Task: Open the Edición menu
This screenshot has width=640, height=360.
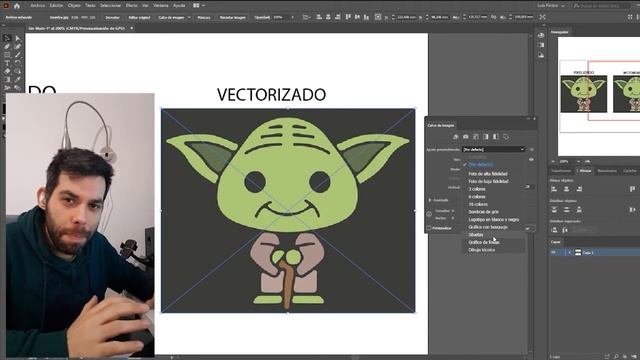Action: 56,6
